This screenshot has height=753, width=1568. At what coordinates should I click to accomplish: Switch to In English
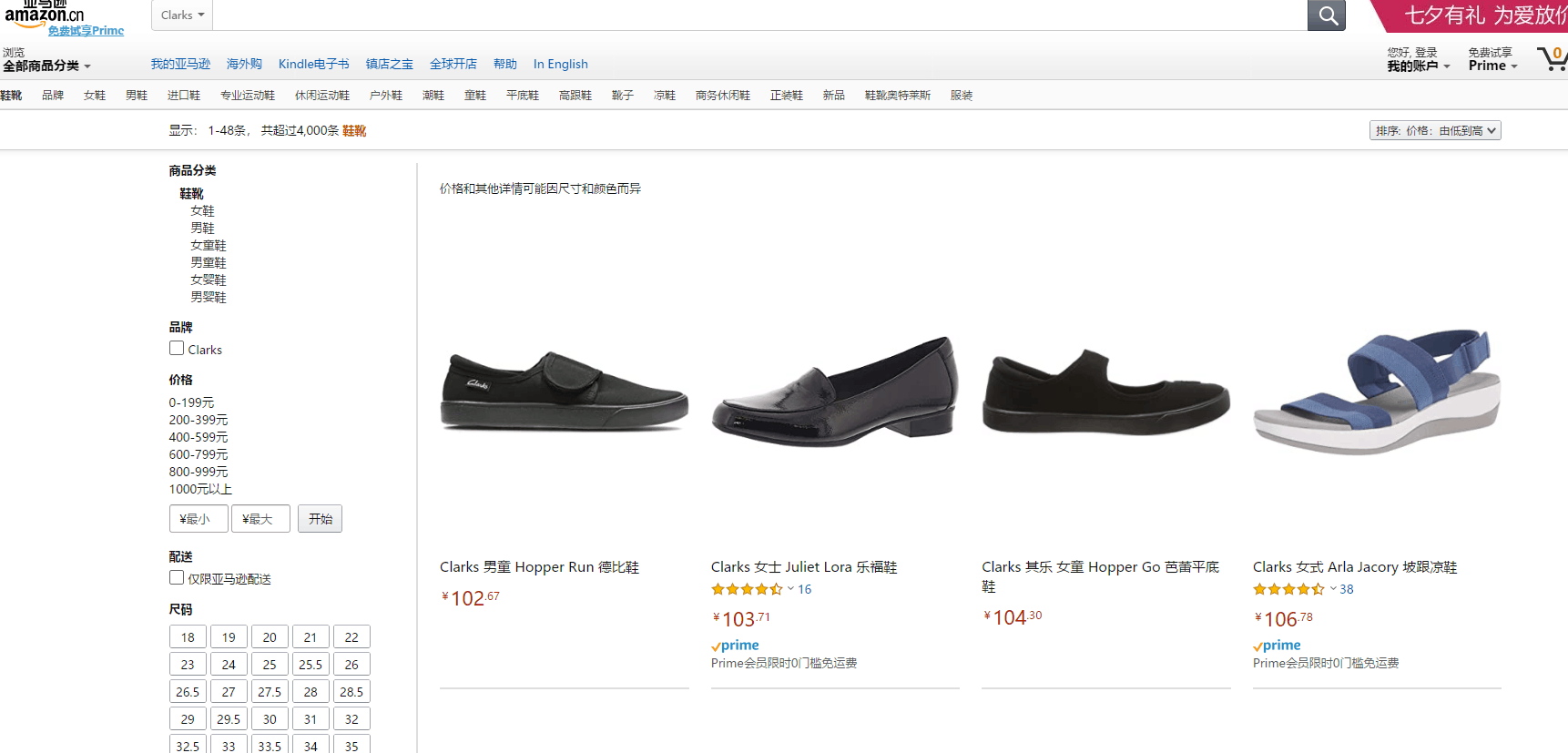tap(560, 64)
